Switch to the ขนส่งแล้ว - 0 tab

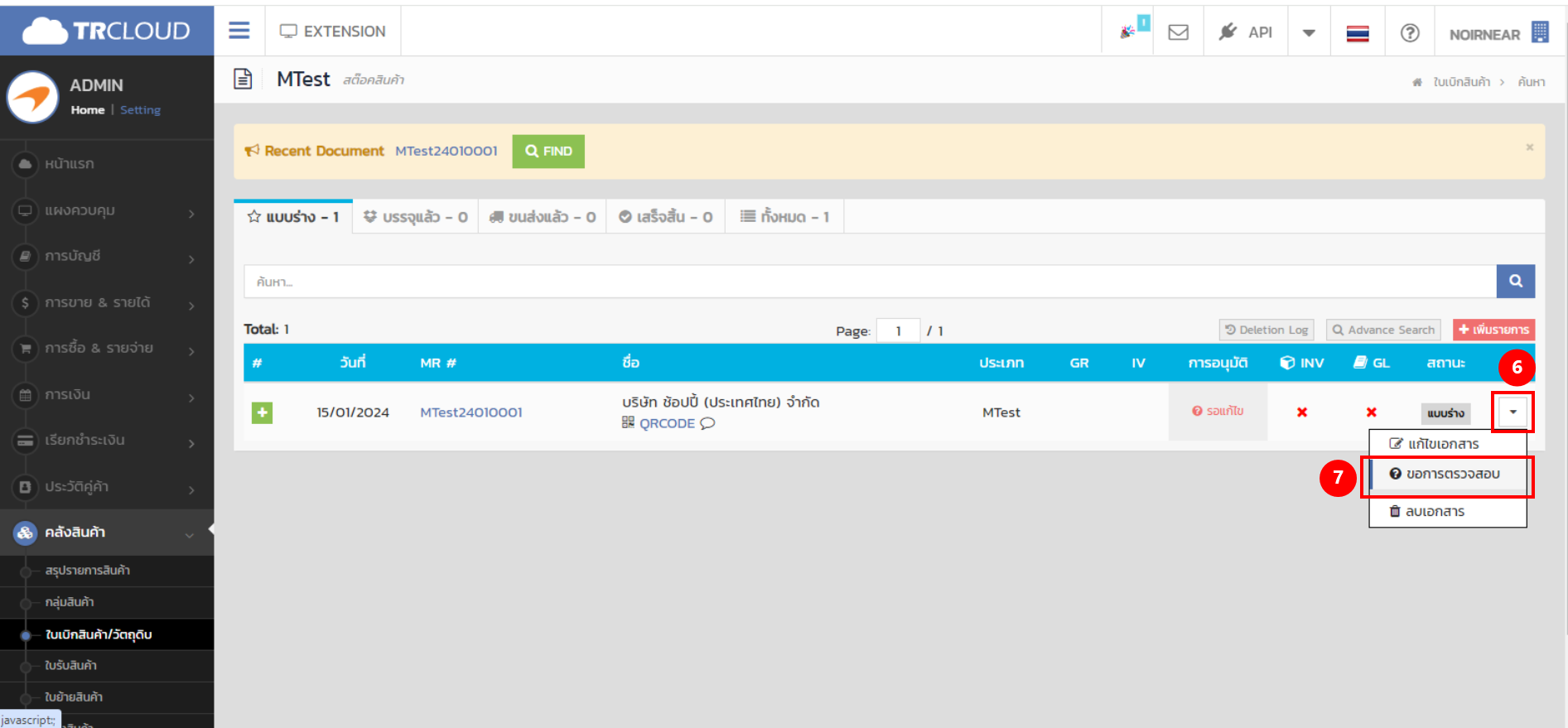[543, 217]
